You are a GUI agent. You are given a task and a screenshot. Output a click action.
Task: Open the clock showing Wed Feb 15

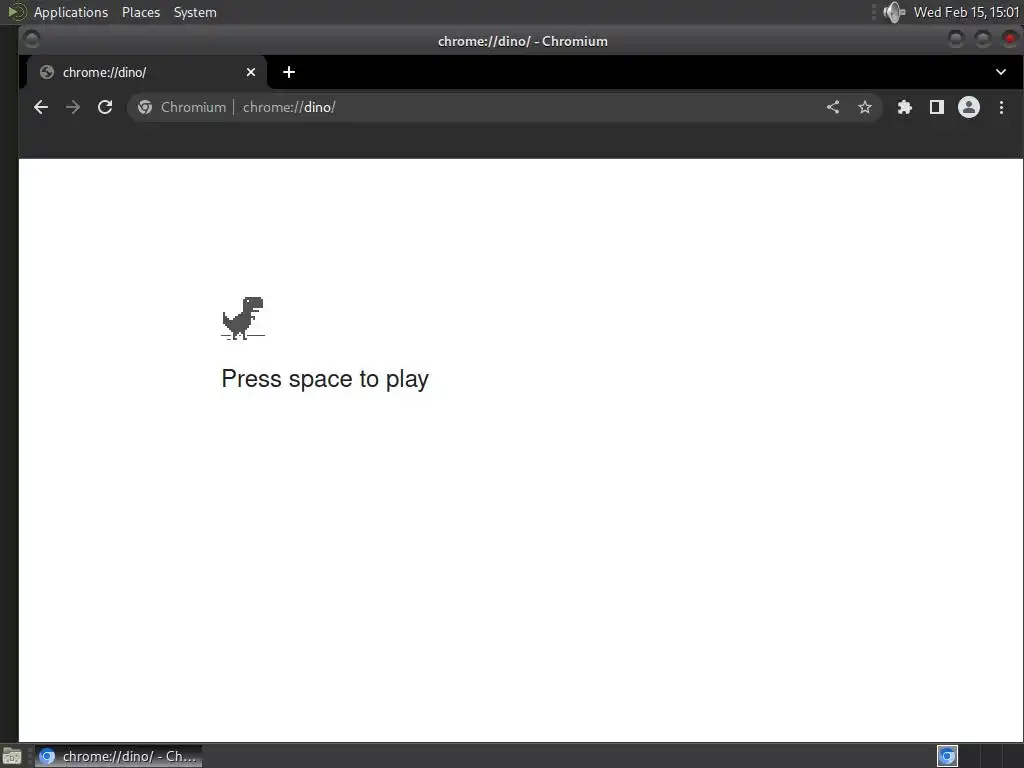coord(966,12)
